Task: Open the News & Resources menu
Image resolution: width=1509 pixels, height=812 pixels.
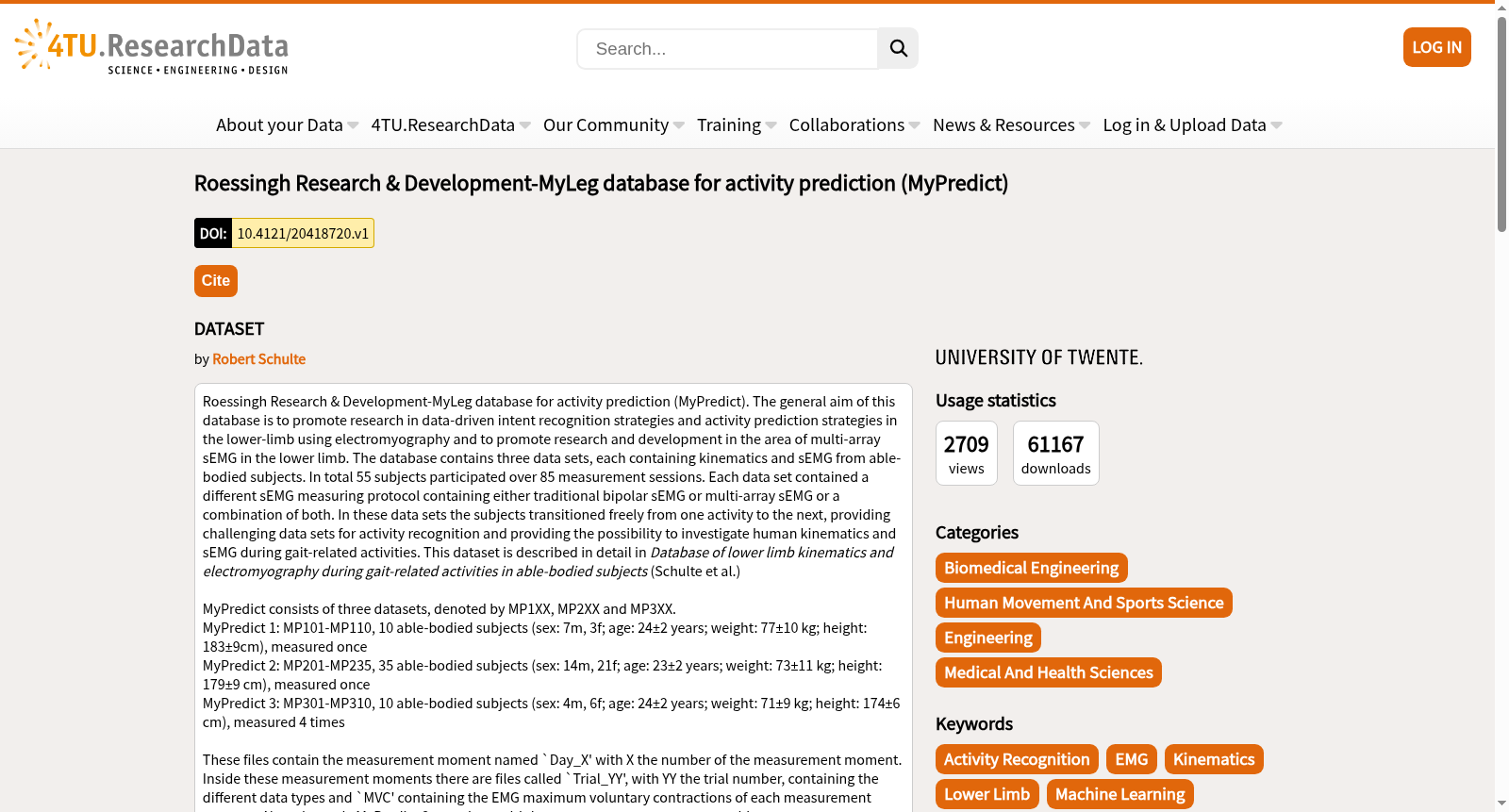Action: coord(1003,125)
